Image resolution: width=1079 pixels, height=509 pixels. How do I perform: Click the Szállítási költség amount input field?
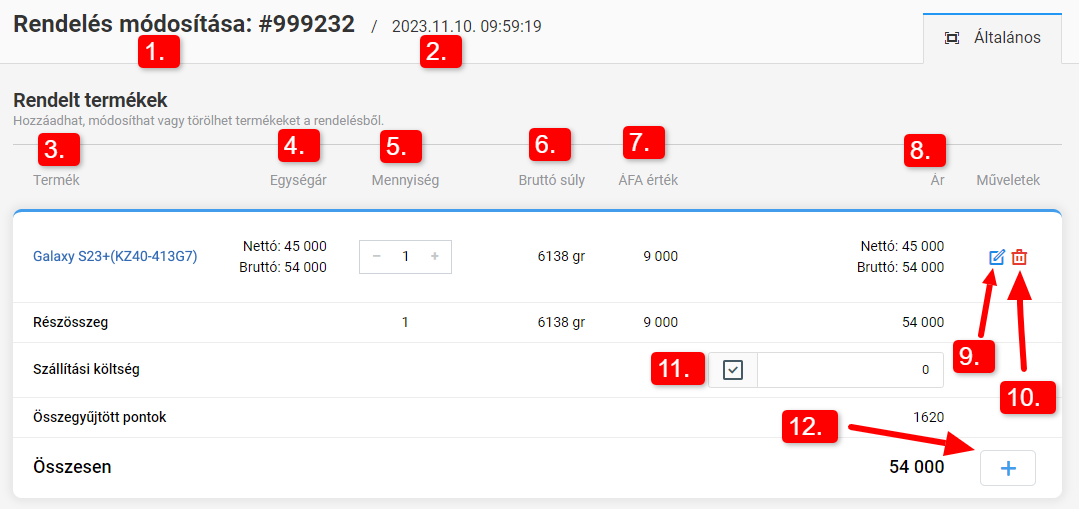click(851, 370)
